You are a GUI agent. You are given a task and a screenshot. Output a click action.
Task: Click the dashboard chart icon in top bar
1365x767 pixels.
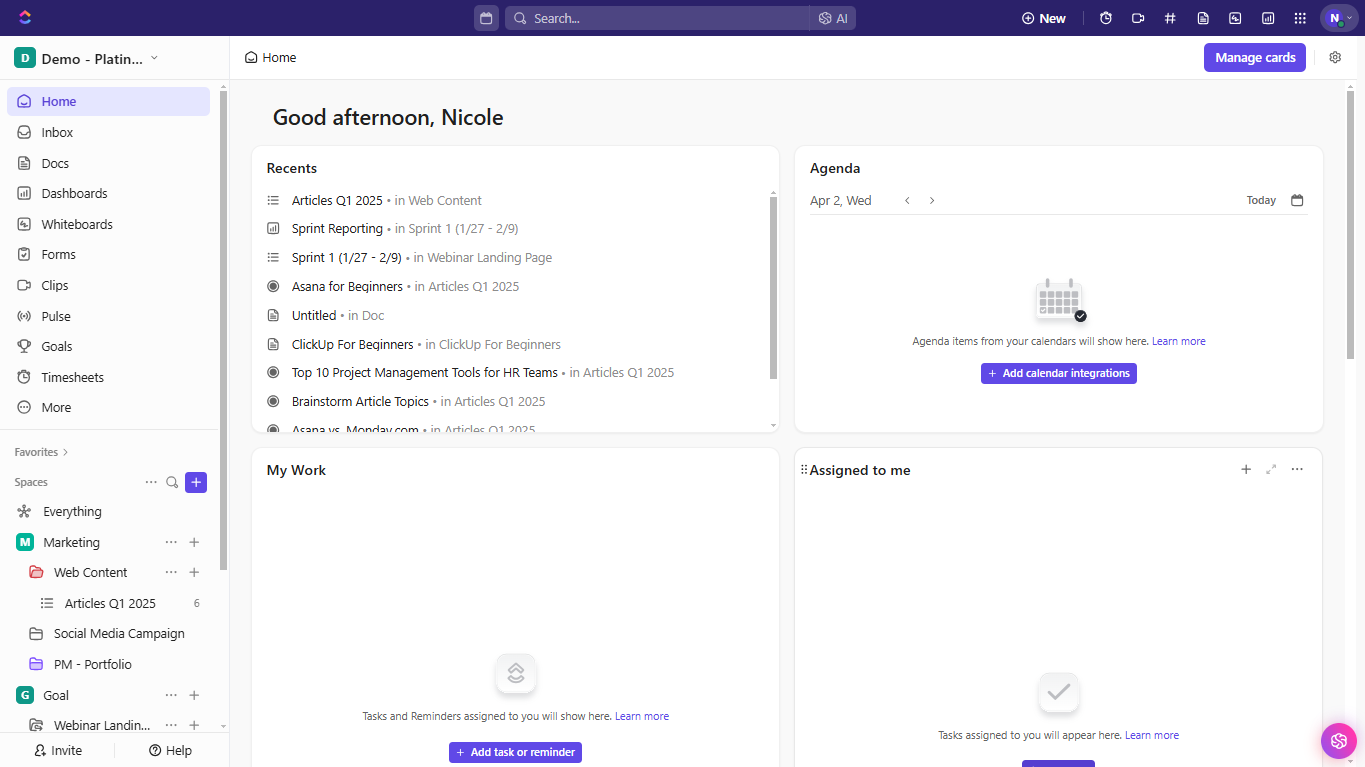[x=1268, y=18]
